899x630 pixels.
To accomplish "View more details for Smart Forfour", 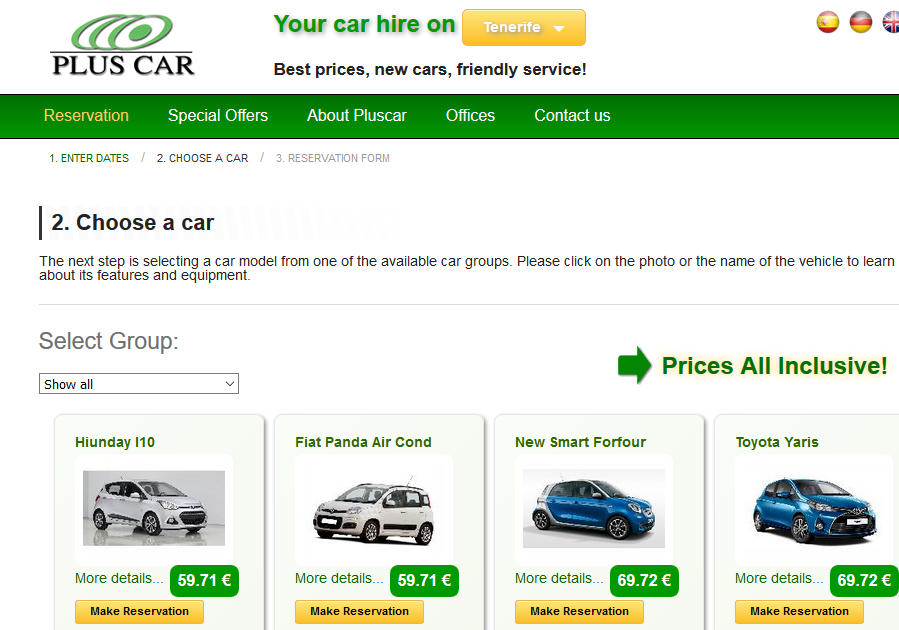I will click(x=559, y=578).
